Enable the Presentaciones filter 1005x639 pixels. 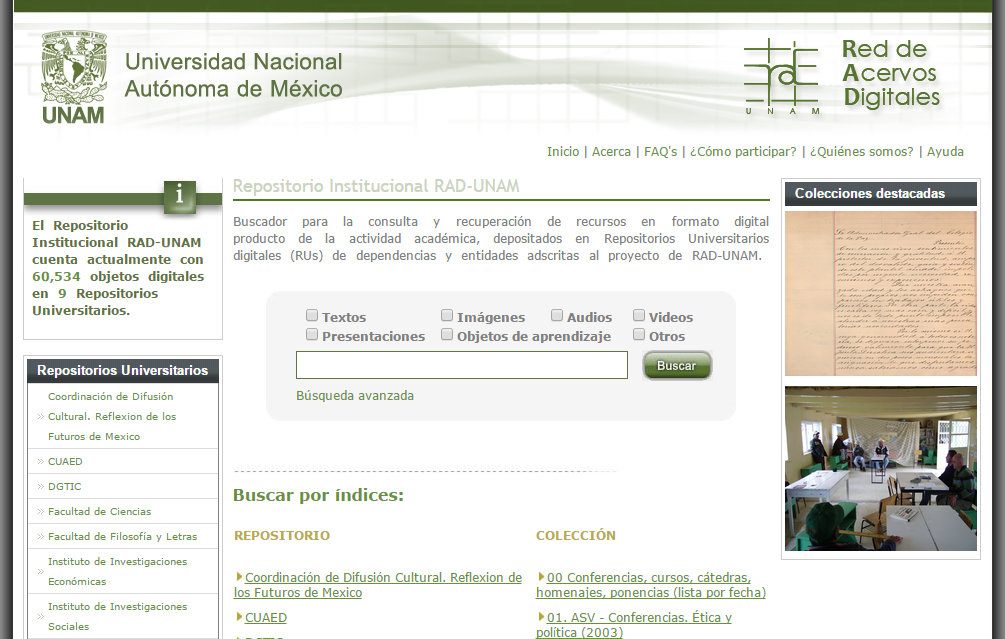[311, 334]
